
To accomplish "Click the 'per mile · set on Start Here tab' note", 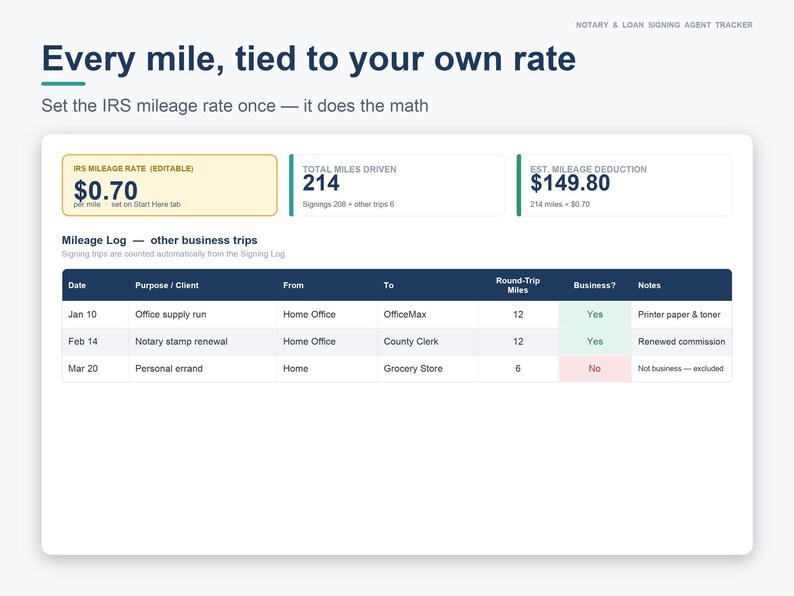I will (x=127, y=205).
